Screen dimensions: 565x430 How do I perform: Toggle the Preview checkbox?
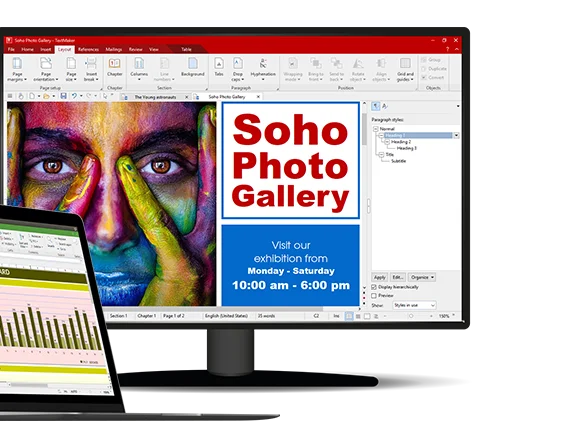(374, 296)
